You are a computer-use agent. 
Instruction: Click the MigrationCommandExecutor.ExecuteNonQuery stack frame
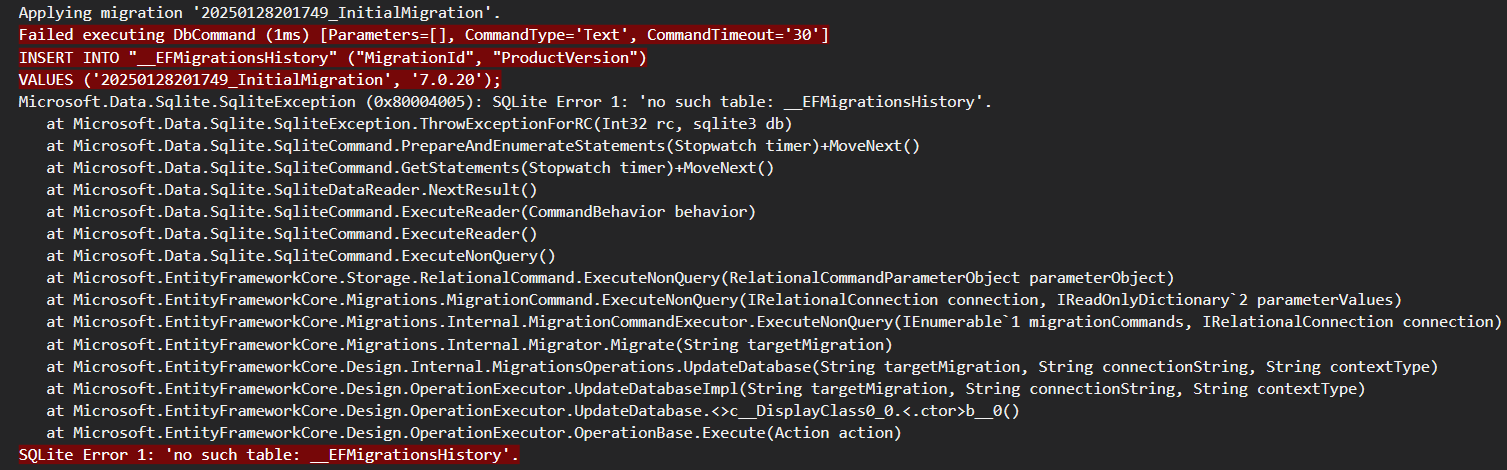[x=774, y=322]
